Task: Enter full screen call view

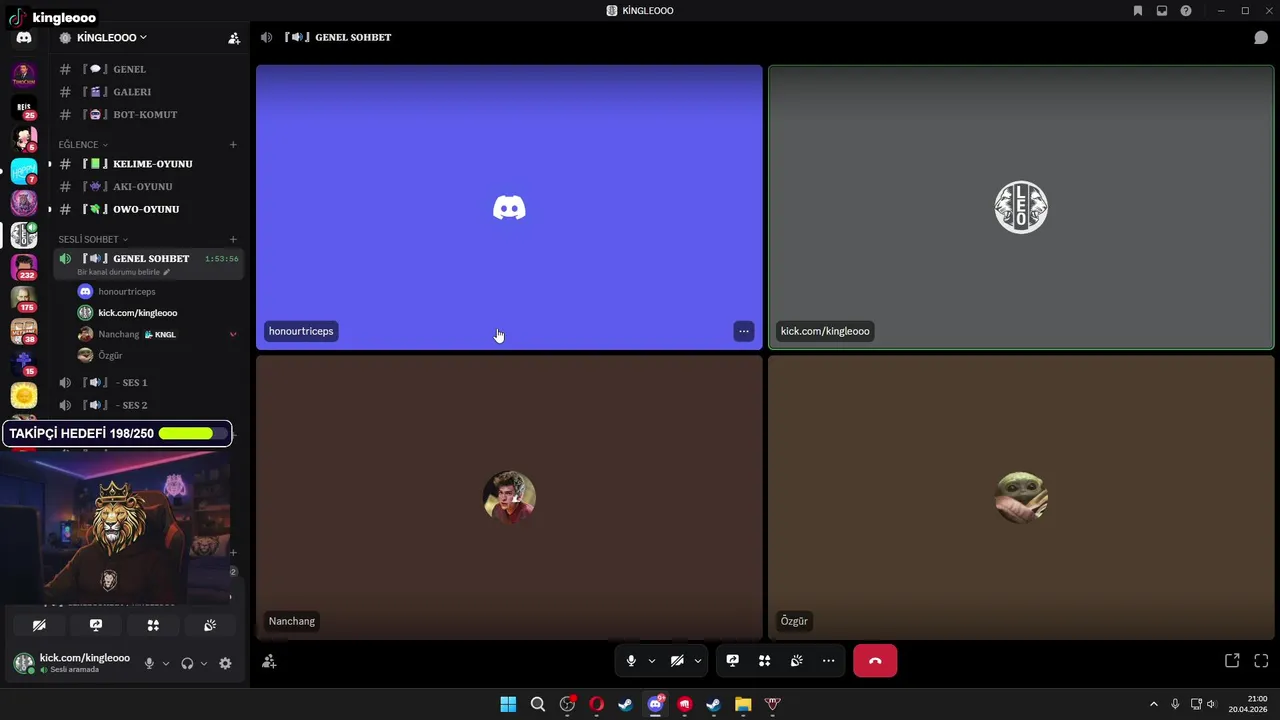Action: point(1261,661)
